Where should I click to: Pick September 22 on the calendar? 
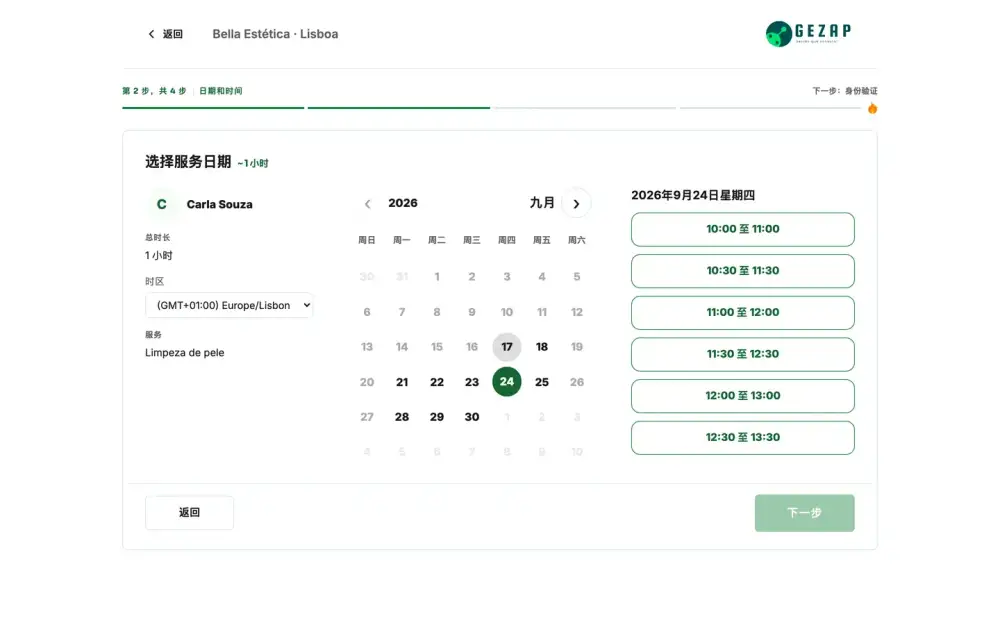[x=437, y=382]
